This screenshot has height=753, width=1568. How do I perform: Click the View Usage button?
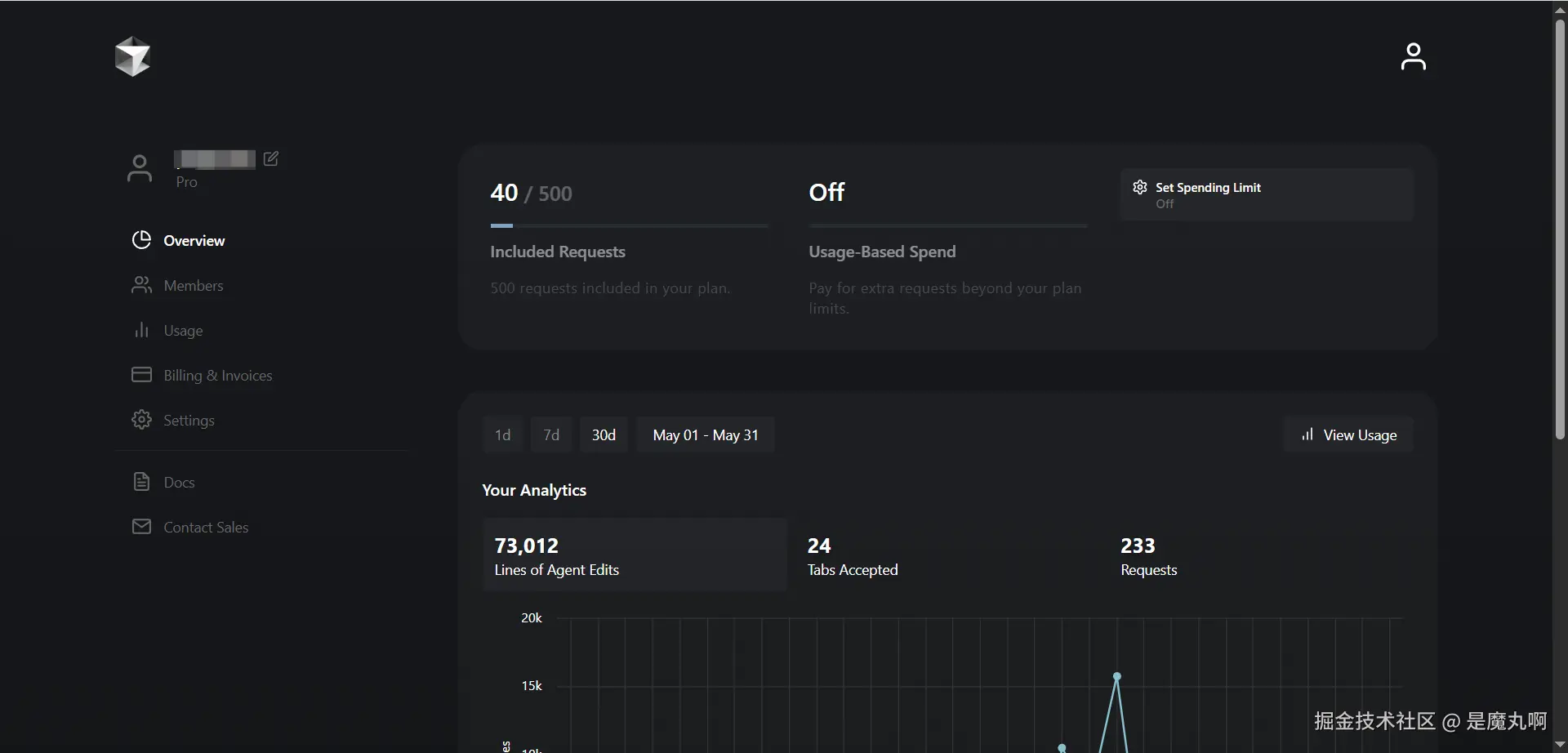tap(1348, 434)
